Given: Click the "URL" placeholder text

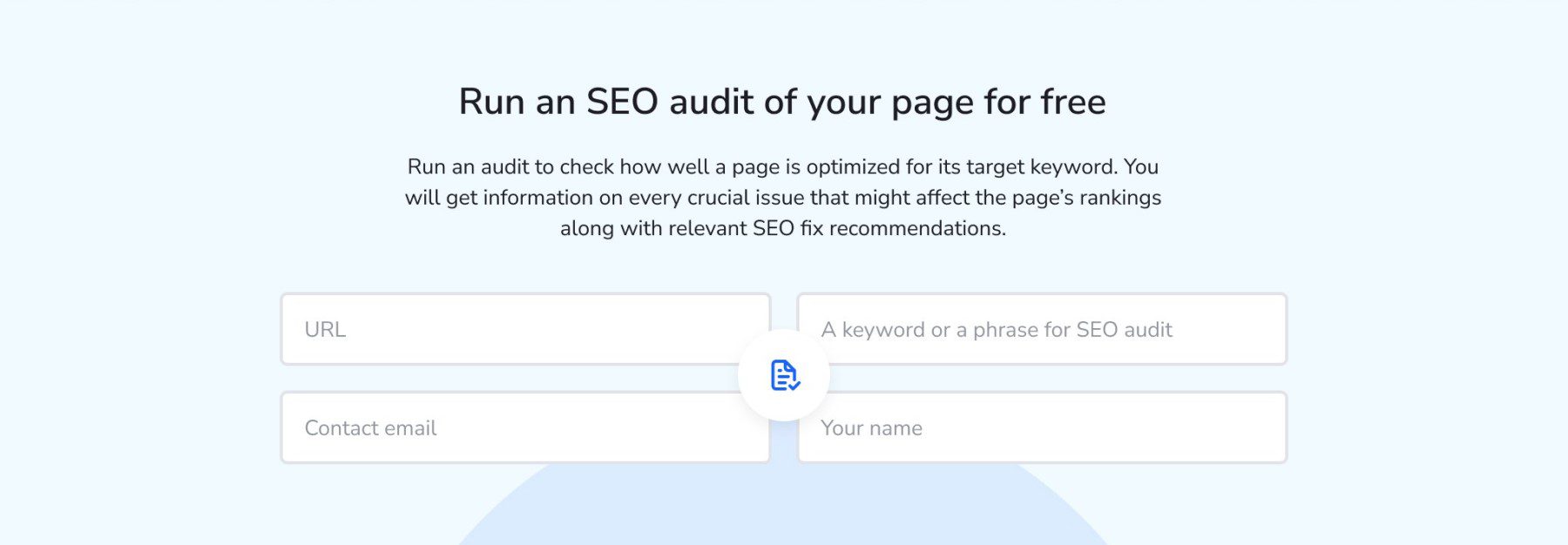Looking at the screenshot, I should pyautogui.click(x=325, y=330).
